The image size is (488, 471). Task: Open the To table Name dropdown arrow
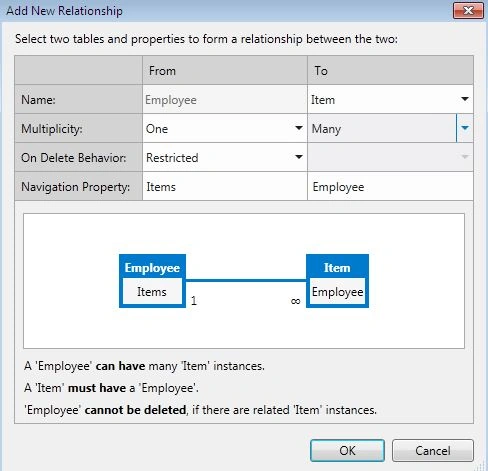click(x=465, y=99)
